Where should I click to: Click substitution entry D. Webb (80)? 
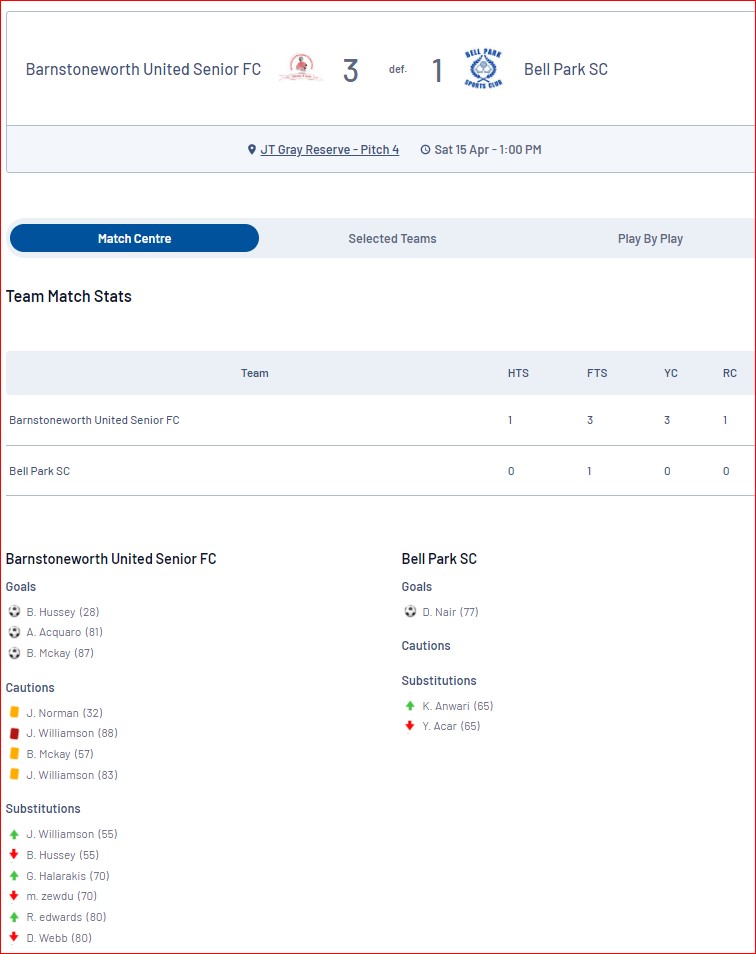coord(59,938)
